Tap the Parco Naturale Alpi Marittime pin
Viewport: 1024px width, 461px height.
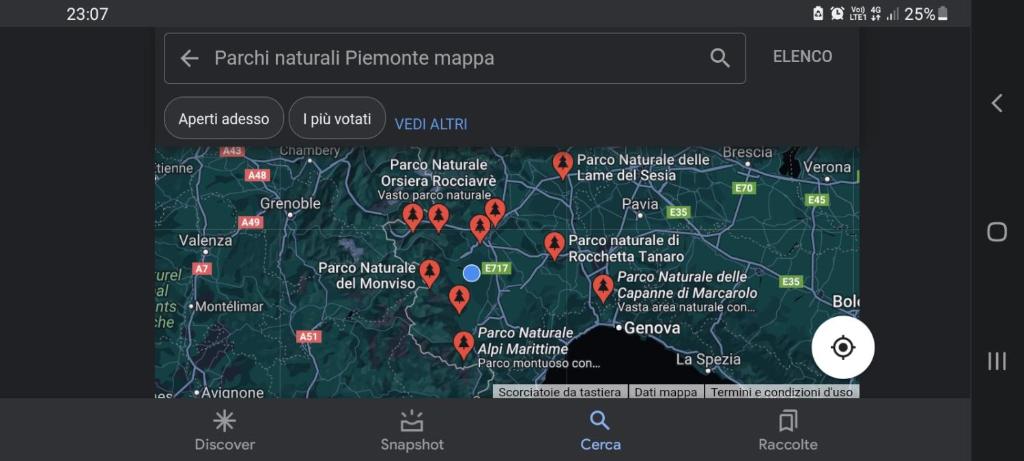point(463,344)
